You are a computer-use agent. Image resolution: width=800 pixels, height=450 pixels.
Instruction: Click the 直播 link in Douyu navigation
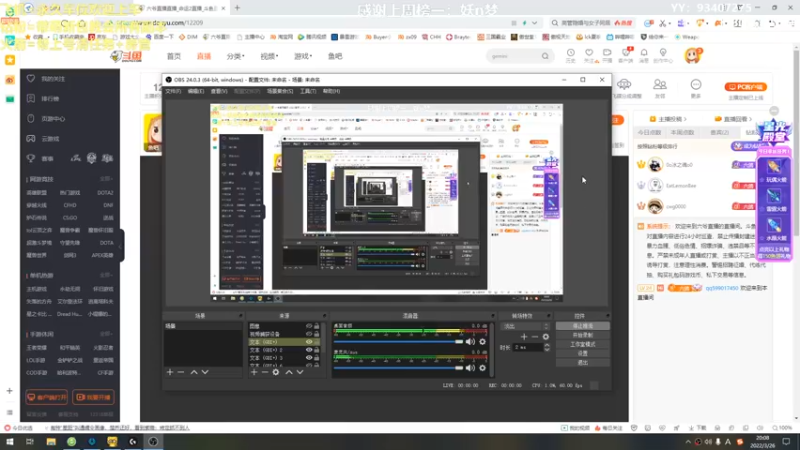(x=204, y=56)
